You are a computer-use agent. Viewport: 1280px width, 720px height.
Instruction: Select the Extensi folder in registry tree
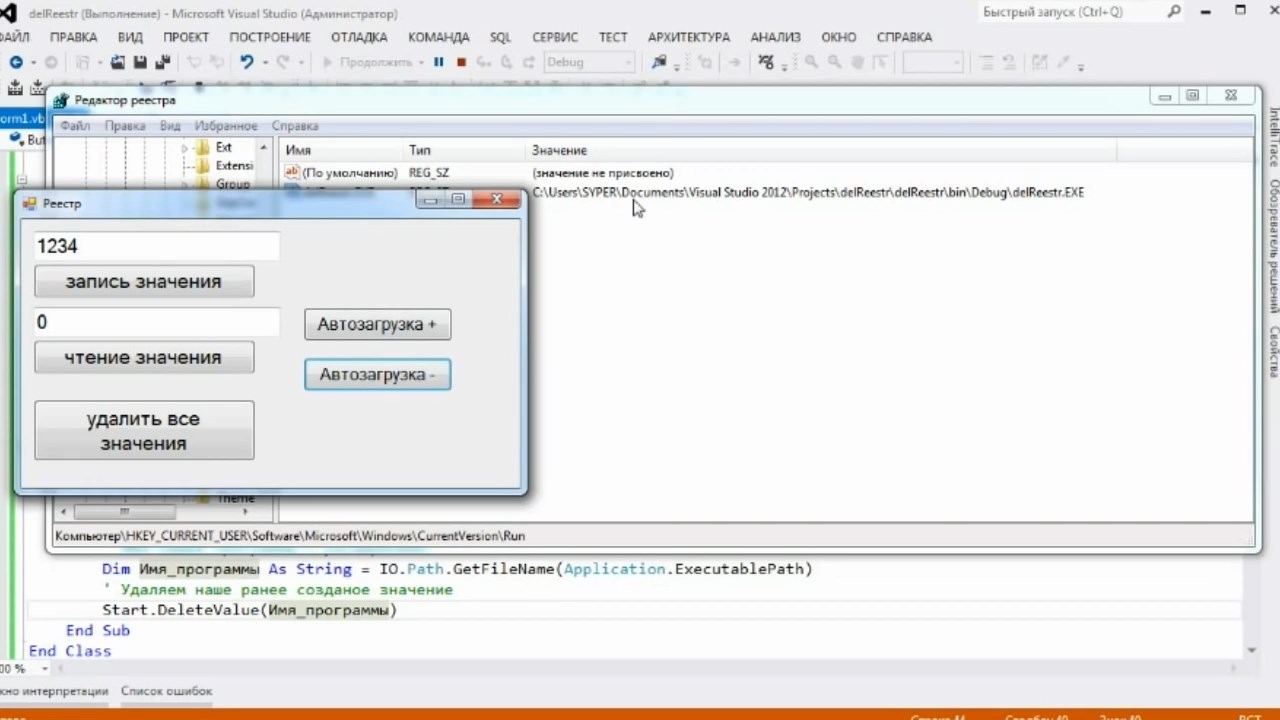click(234, 165)
